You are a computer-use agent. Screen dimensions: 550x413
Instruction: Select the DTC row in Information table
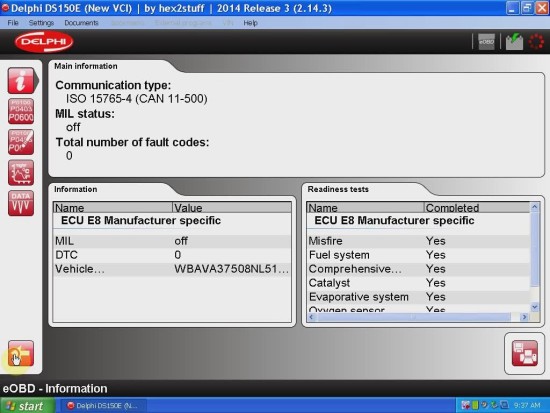point(172,255)
